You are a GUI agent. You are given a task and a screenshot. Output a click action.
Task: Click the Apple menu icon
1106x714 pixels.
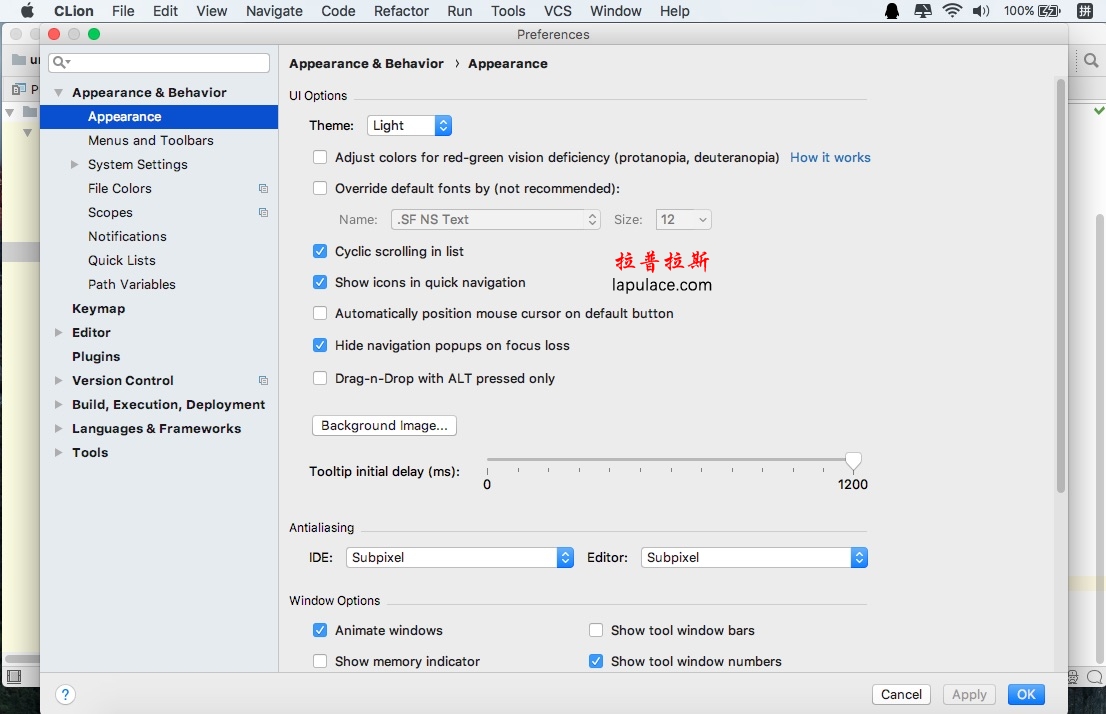click(27, 11)
